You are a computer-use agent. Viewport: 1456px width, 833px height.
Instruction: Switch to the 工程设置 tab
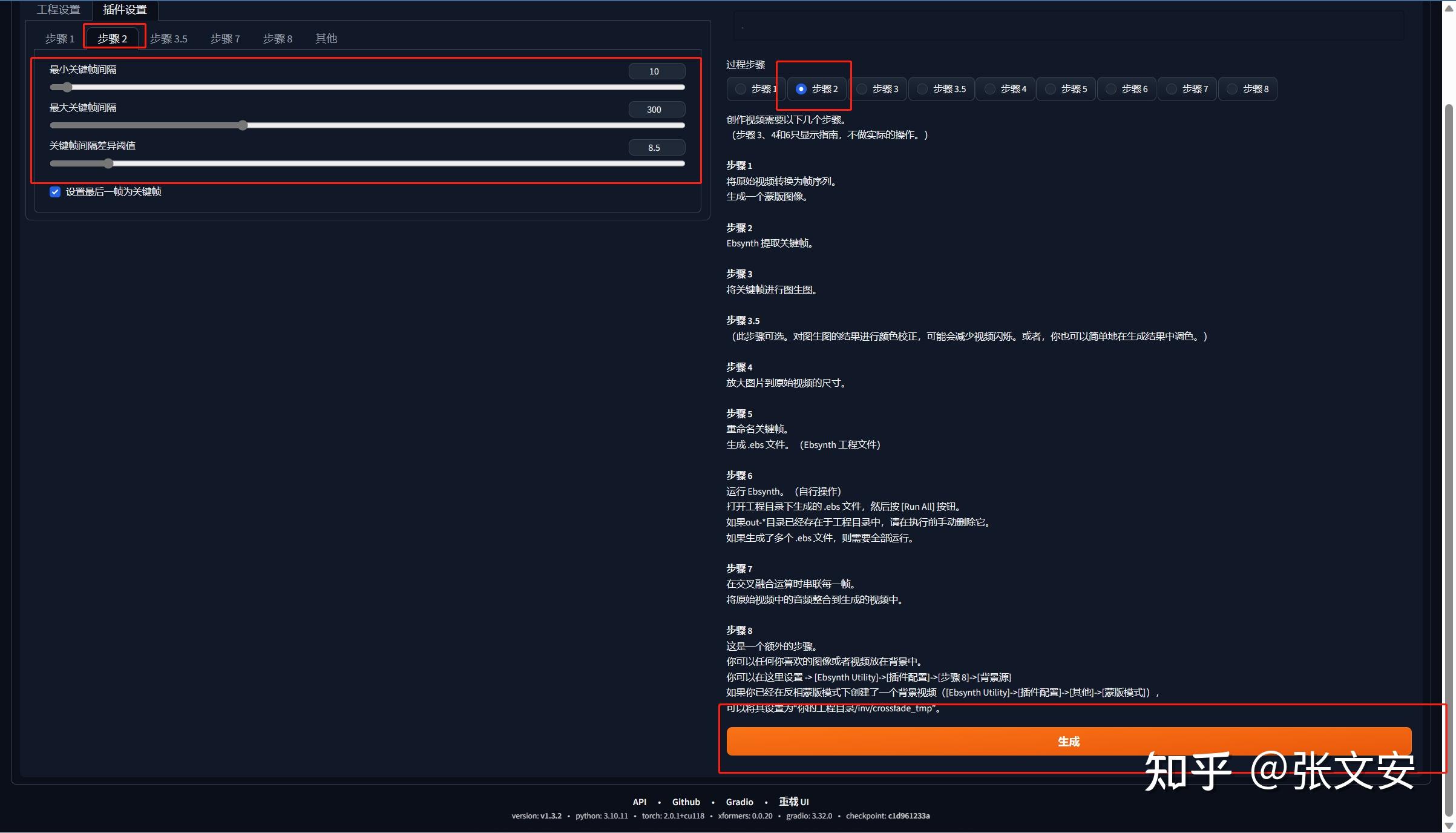click(58, 10)
